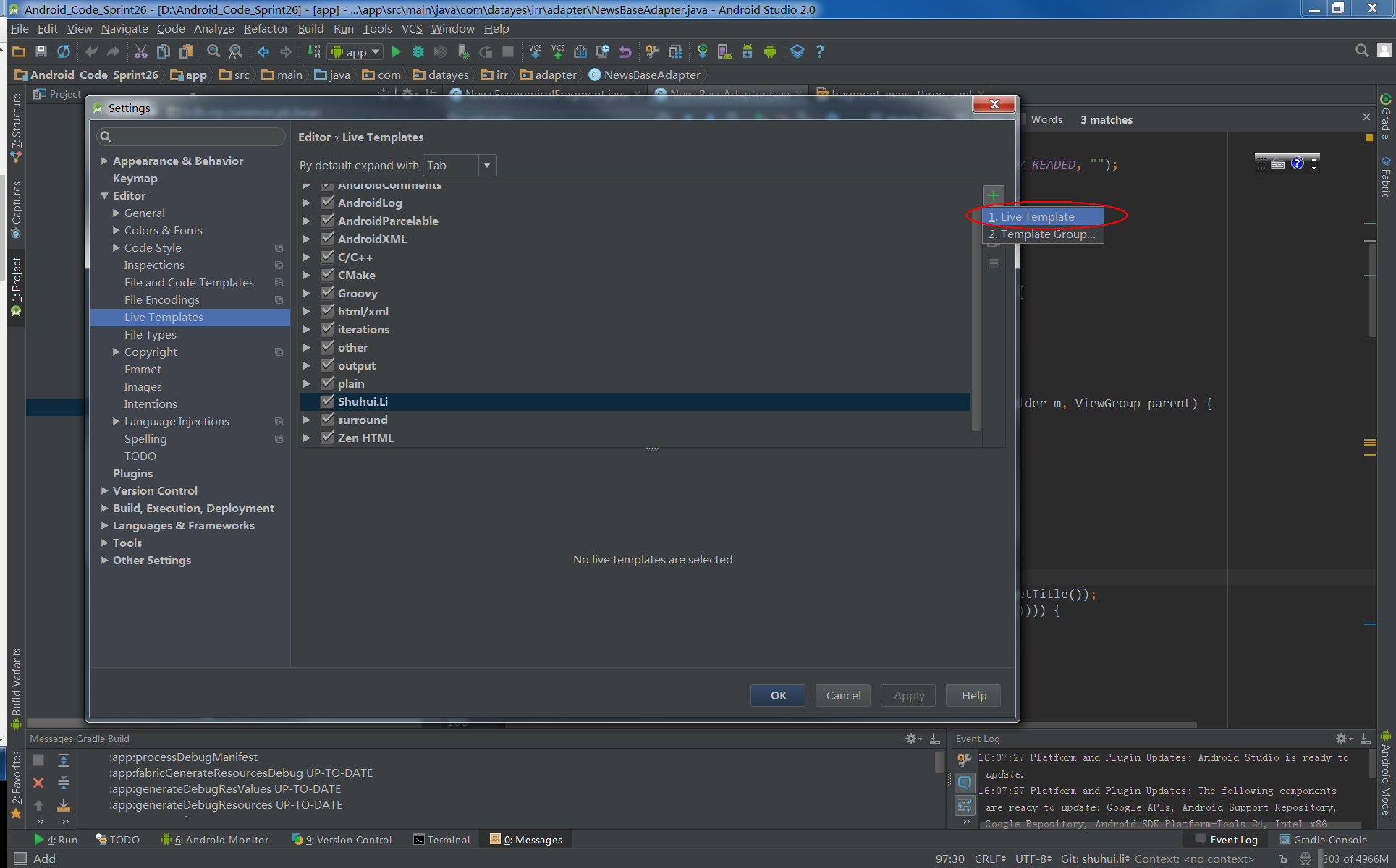This screenshot has width=1396, height=868.
Task: Toggle the Shuhui.Li group checkbox
Action: (x=328, y=401)
